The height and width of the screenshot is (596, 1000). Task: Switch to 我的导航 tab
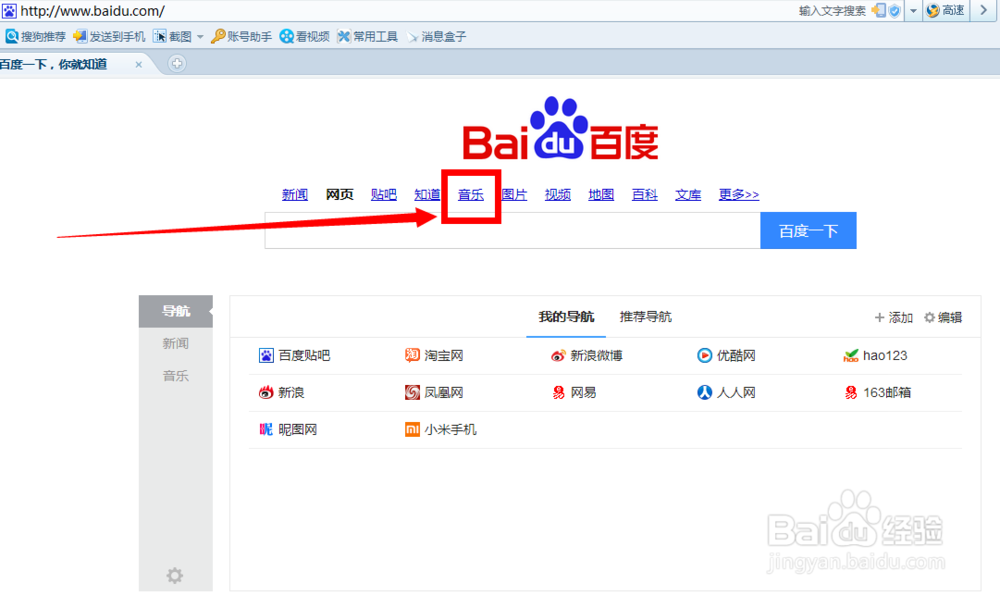(x=566, y=317)
